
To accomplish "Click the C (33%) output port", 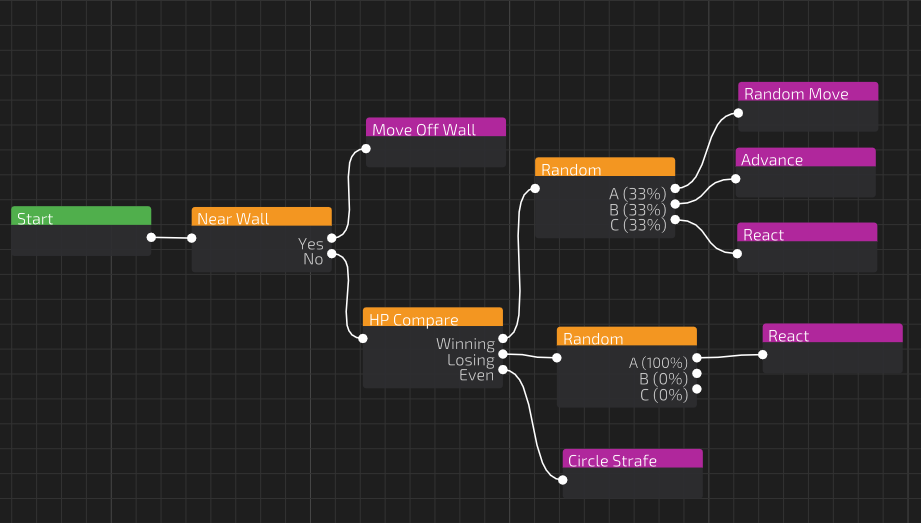I will pyautogui.click(x=675, y=219).
